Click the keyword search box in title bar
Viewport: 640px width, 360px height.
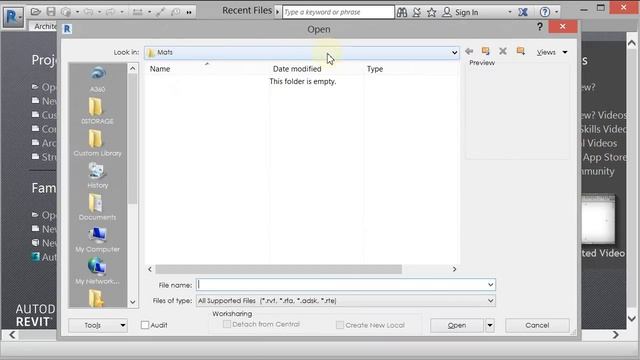(338, 12)
